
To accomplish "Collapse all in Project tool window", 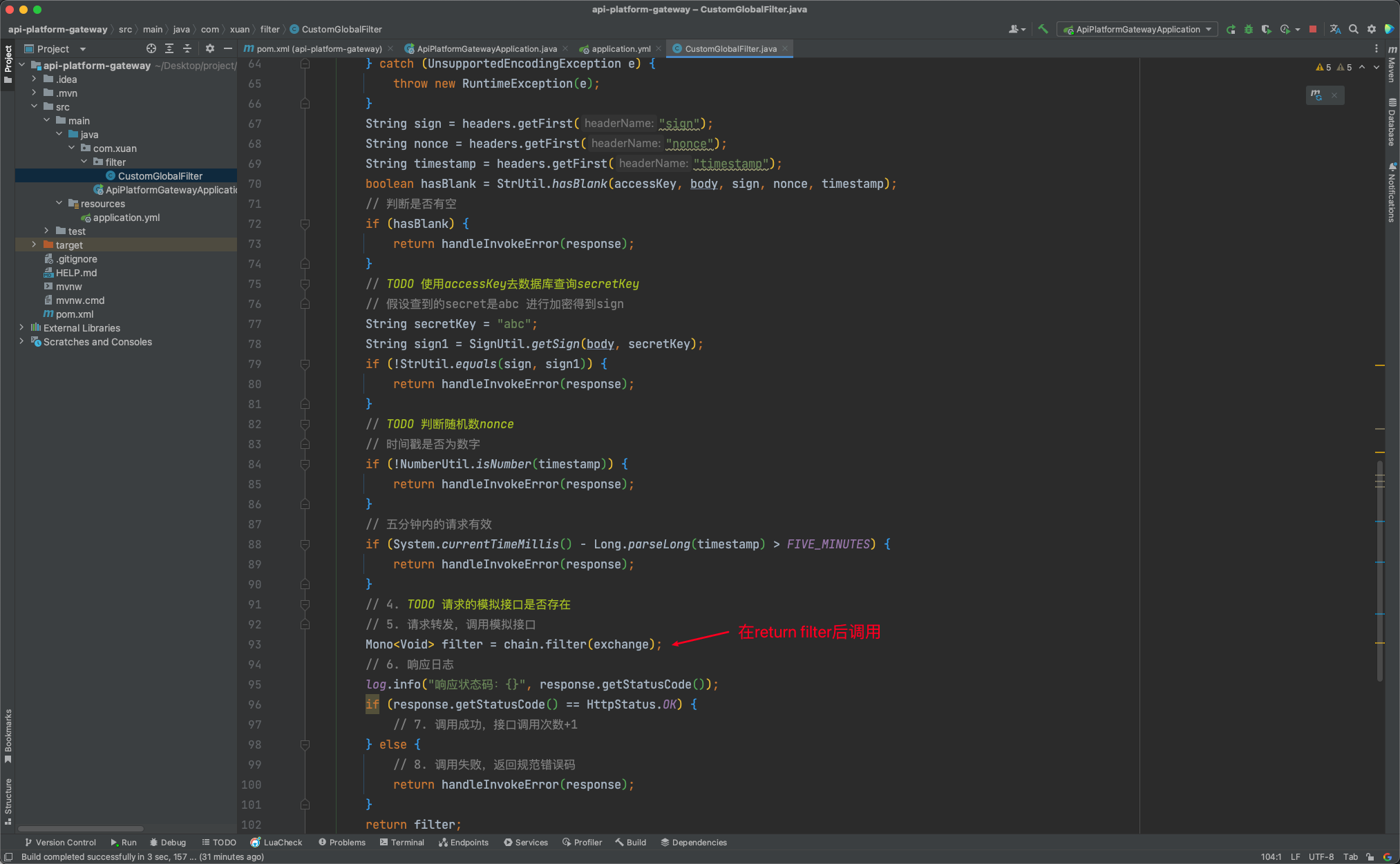I will [187, 48].
